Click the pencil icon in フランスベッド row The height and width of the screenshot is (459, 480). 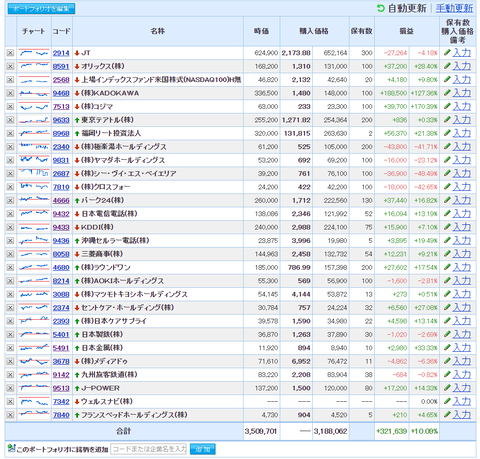point(447,414)
